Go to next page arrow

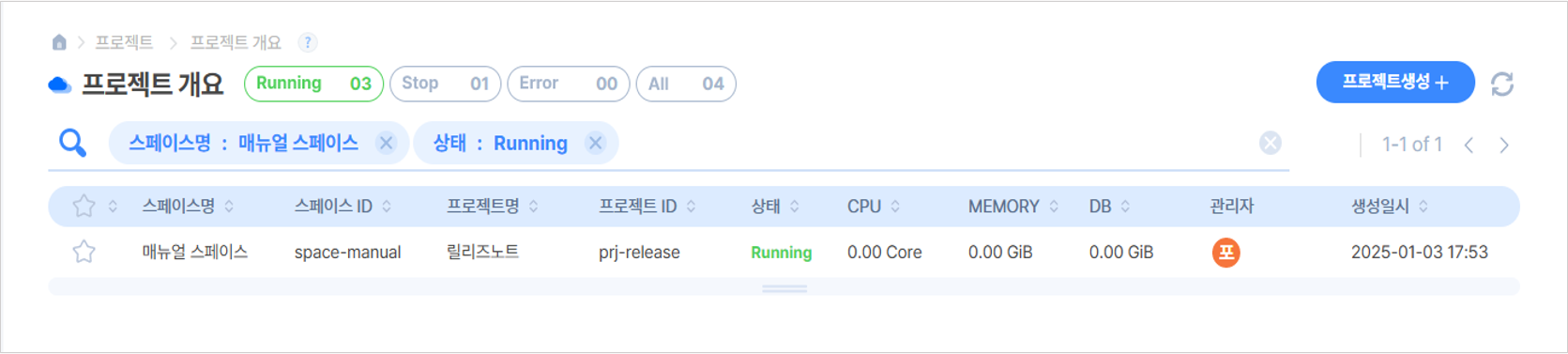point(1504,145)
